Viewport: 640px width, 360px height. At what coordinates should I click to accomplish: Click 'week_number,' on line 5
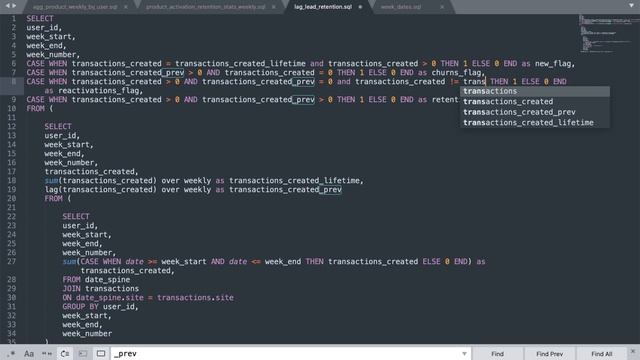tap(53, 55)
